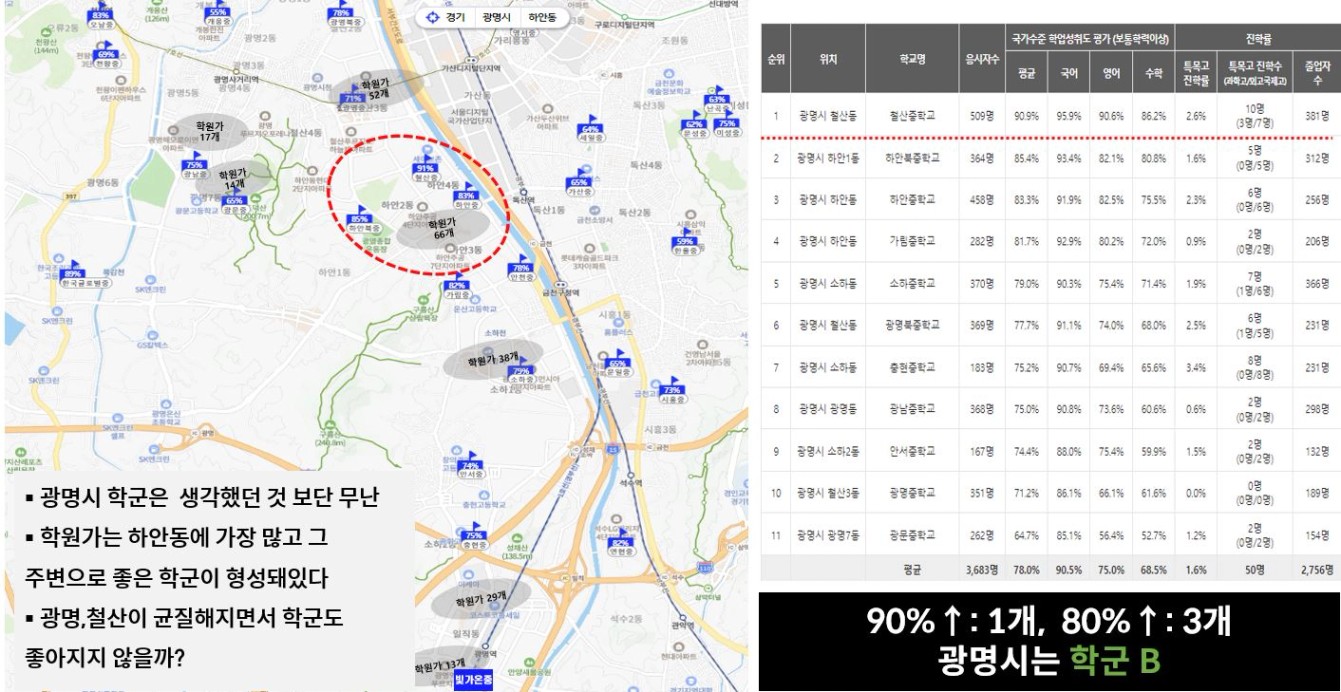This screenshot has width=1341, height=692.
Task: Click the 79% 소하중 flag marker
Action: click(x=521, y=372)
